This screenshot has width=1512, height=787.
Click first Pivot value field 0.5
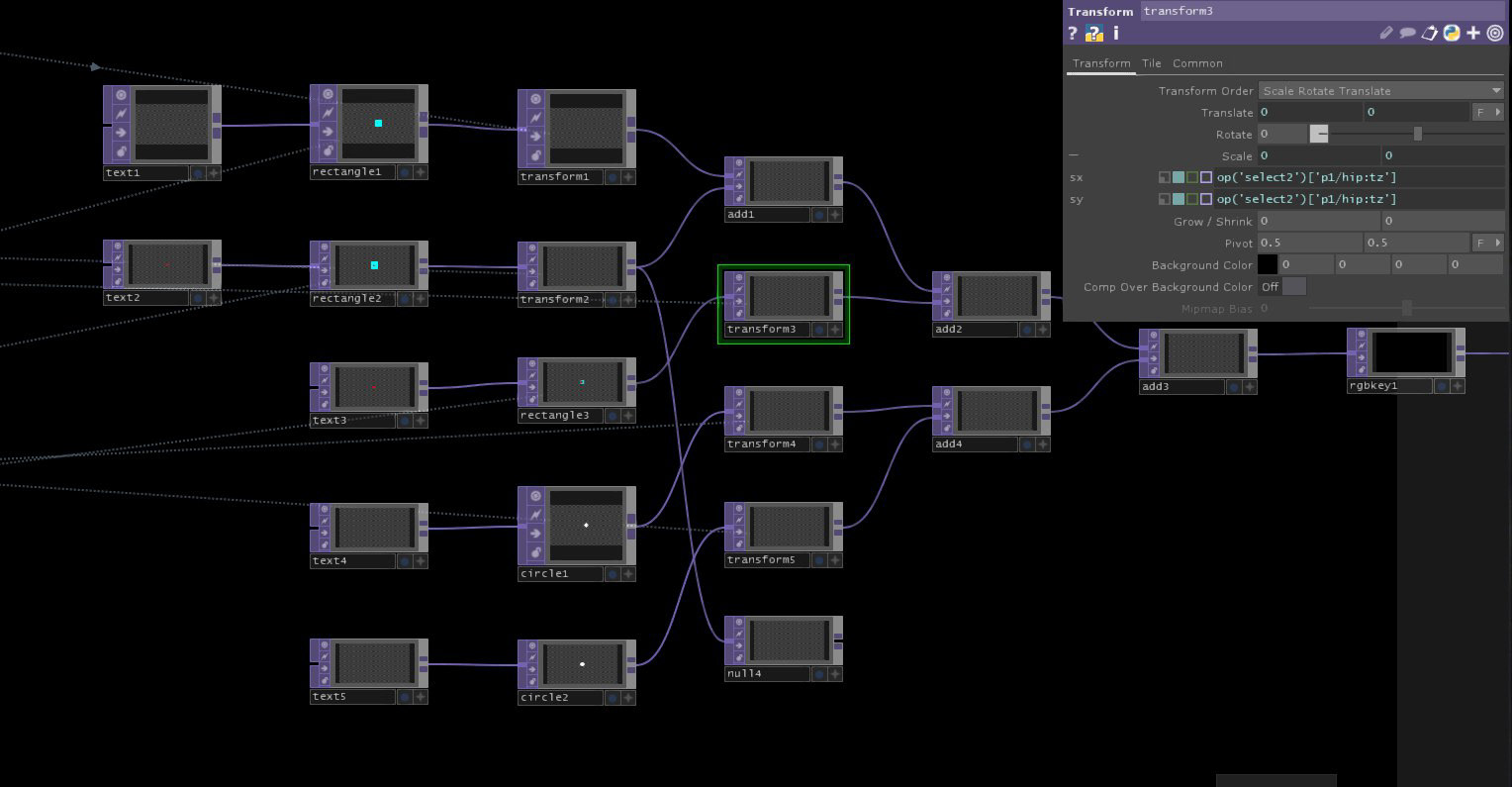(x=1310, y=244)
